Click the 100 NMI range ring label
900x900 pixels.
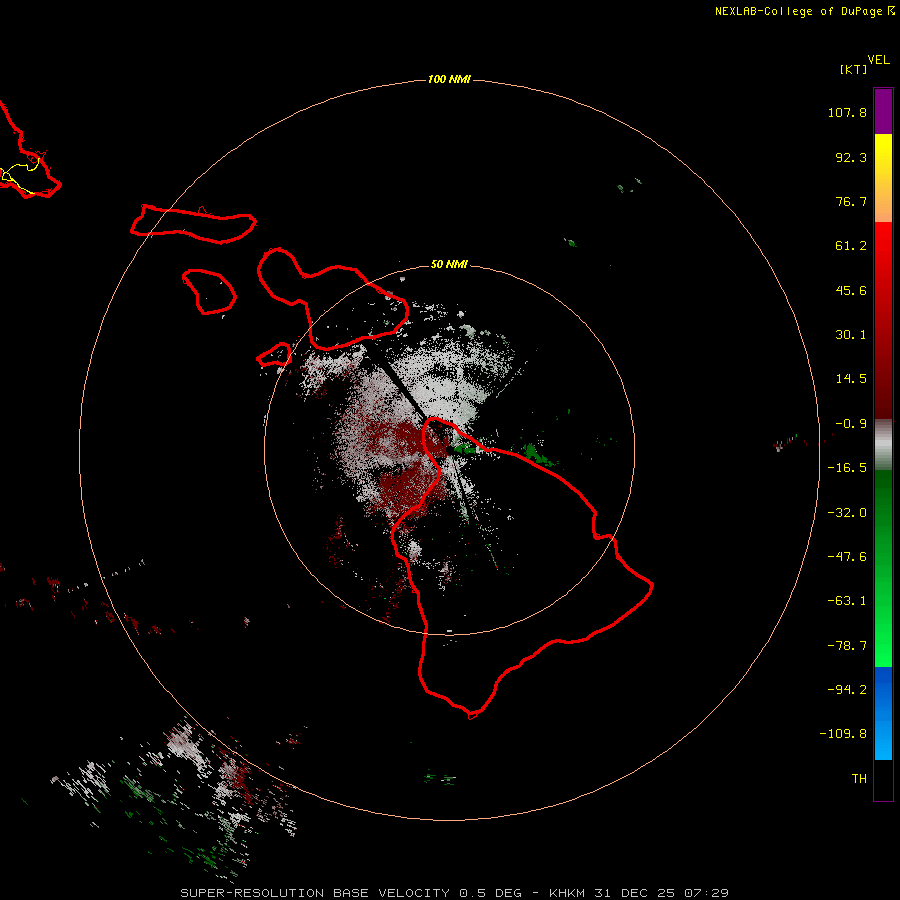point(449,79)
